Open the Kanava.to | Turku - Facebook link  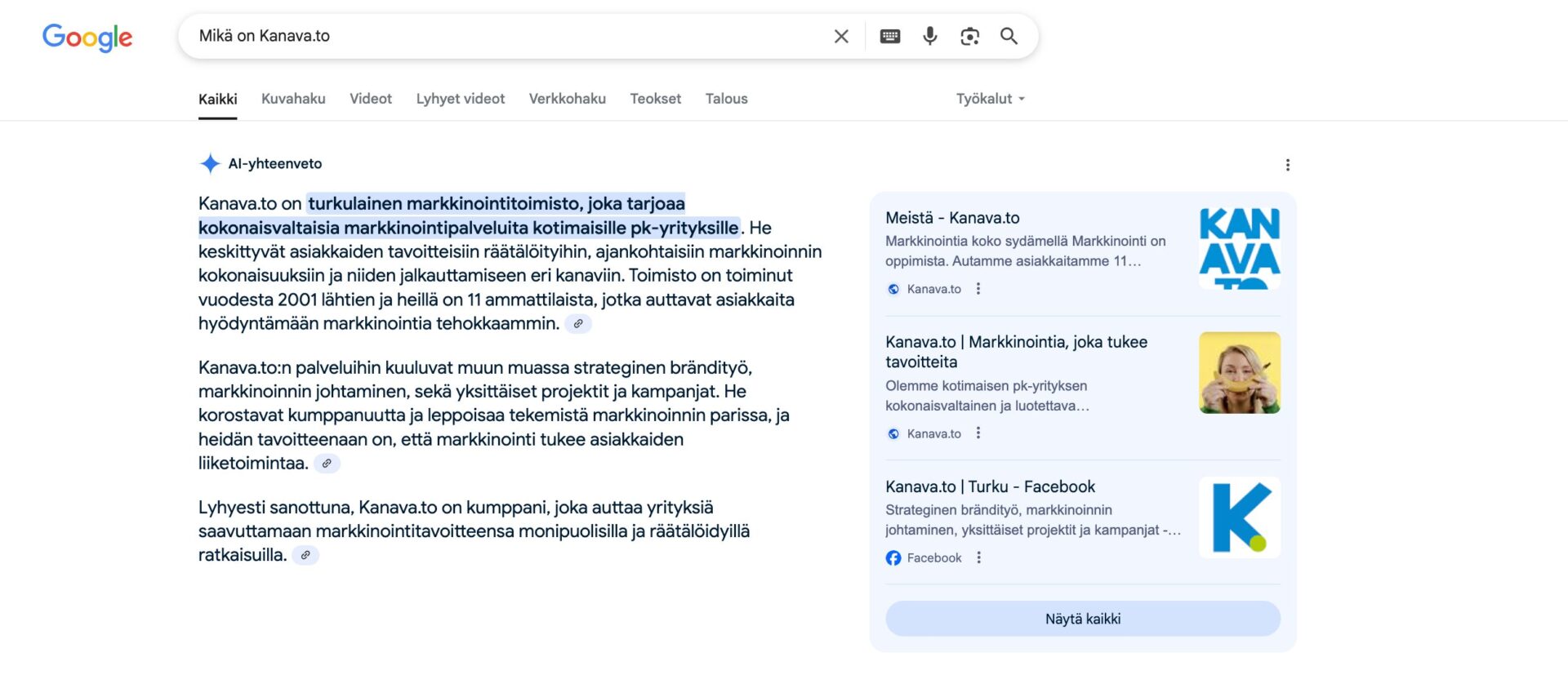[991, 486]
